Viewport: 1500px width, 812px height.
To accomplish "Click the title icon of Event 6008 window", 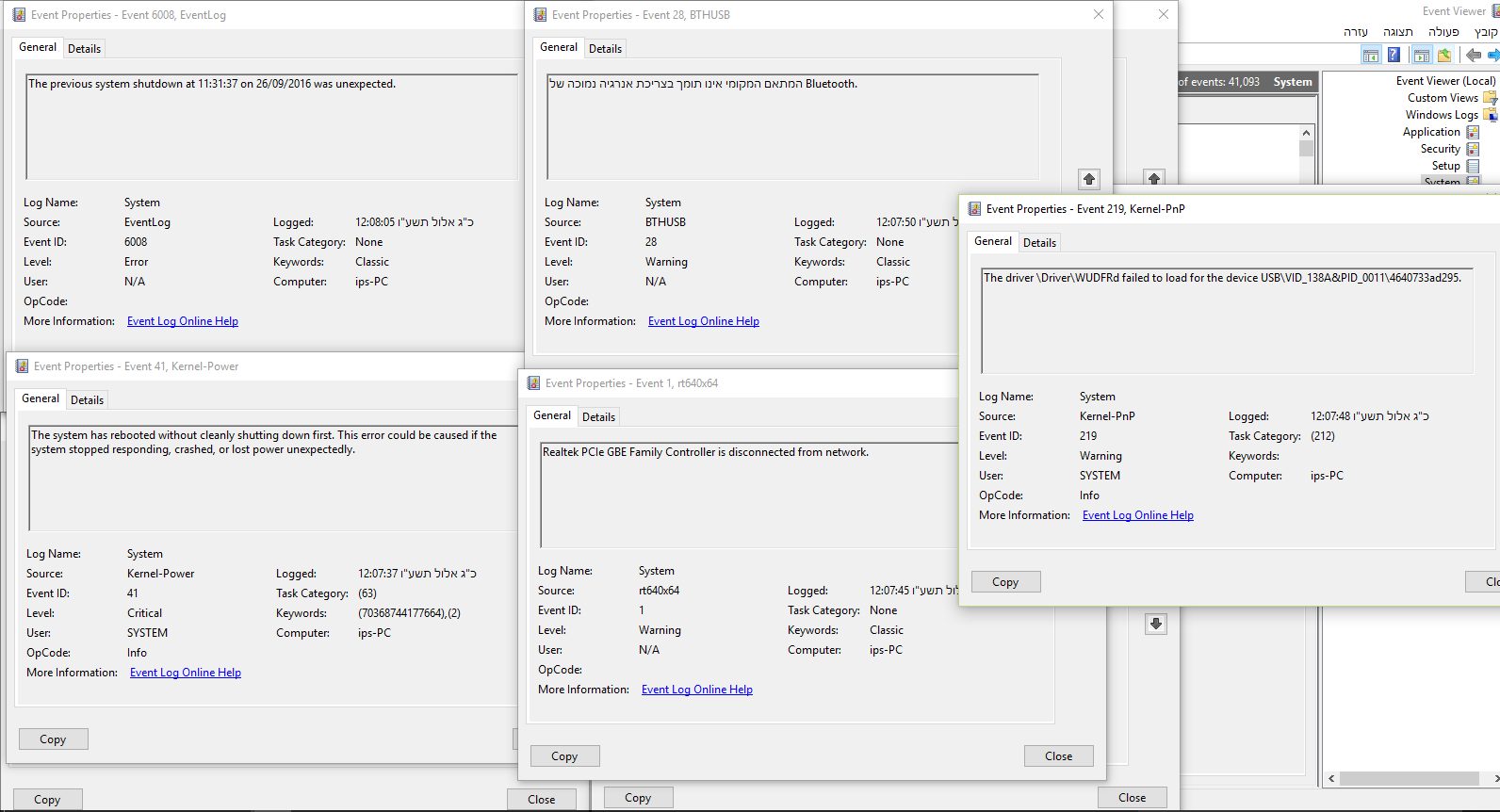I will (19, 15).
